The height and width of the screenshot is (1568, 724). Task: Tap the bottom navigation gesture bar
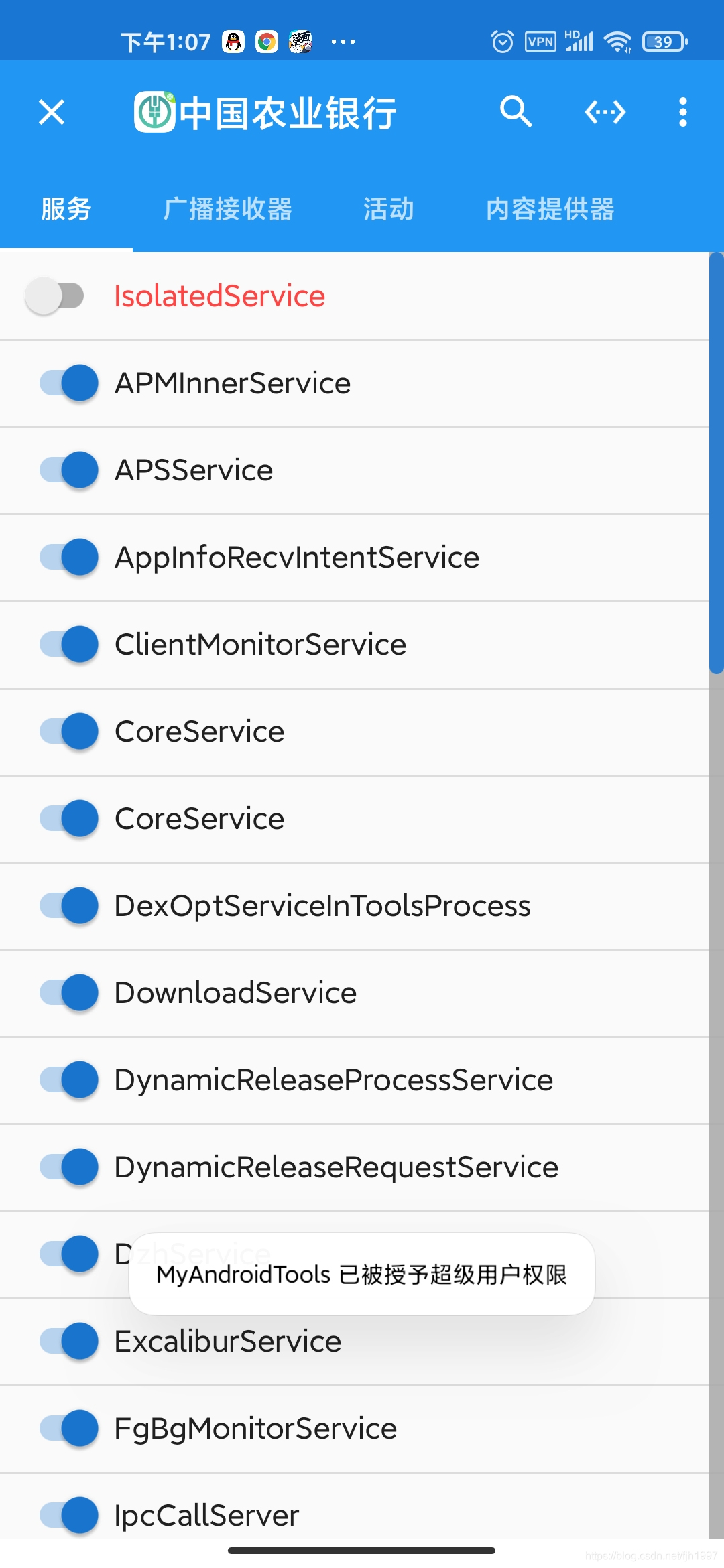[x=362, y=1550]
